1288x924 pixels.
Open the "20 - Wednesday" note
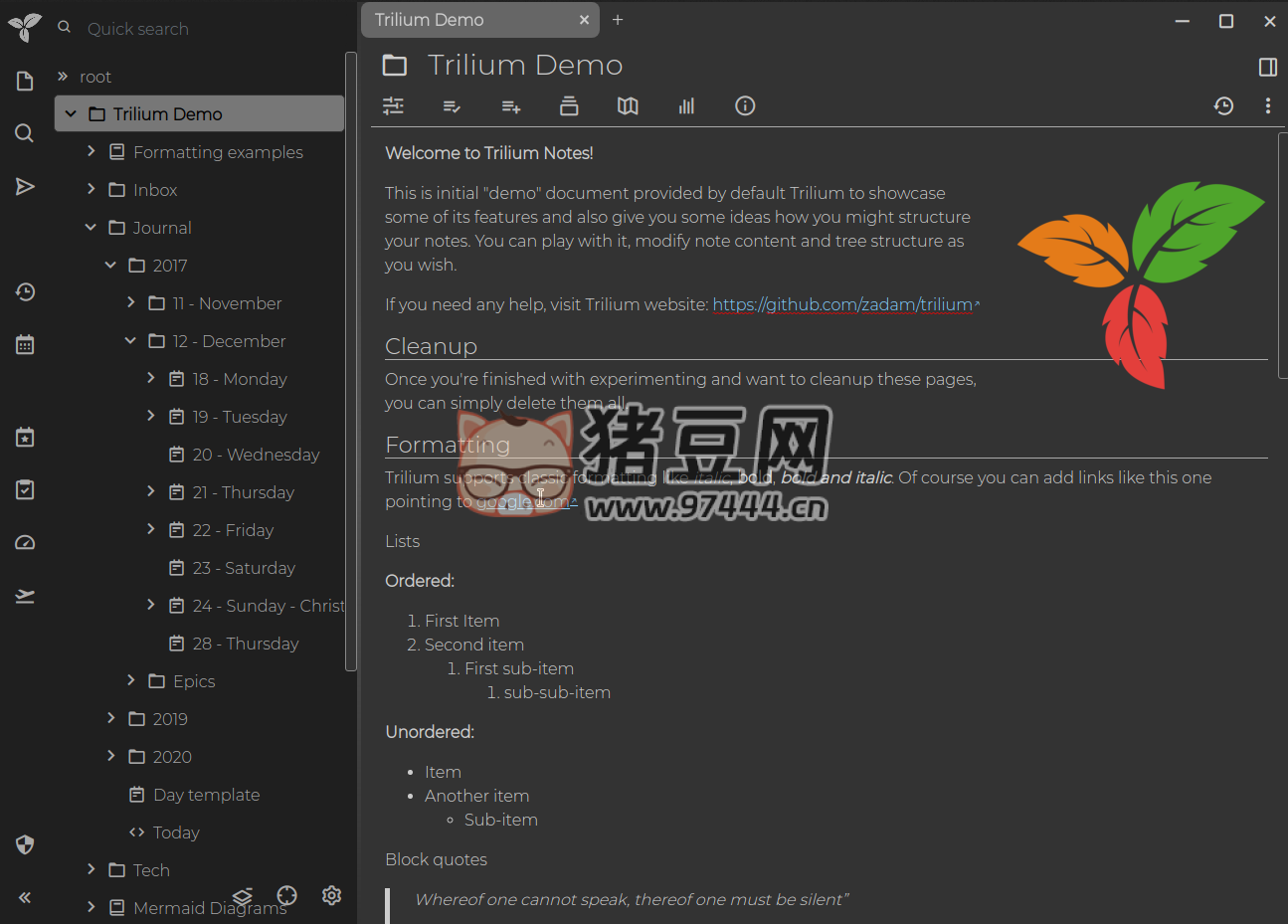pyautogui.click(x=257, y=455)
